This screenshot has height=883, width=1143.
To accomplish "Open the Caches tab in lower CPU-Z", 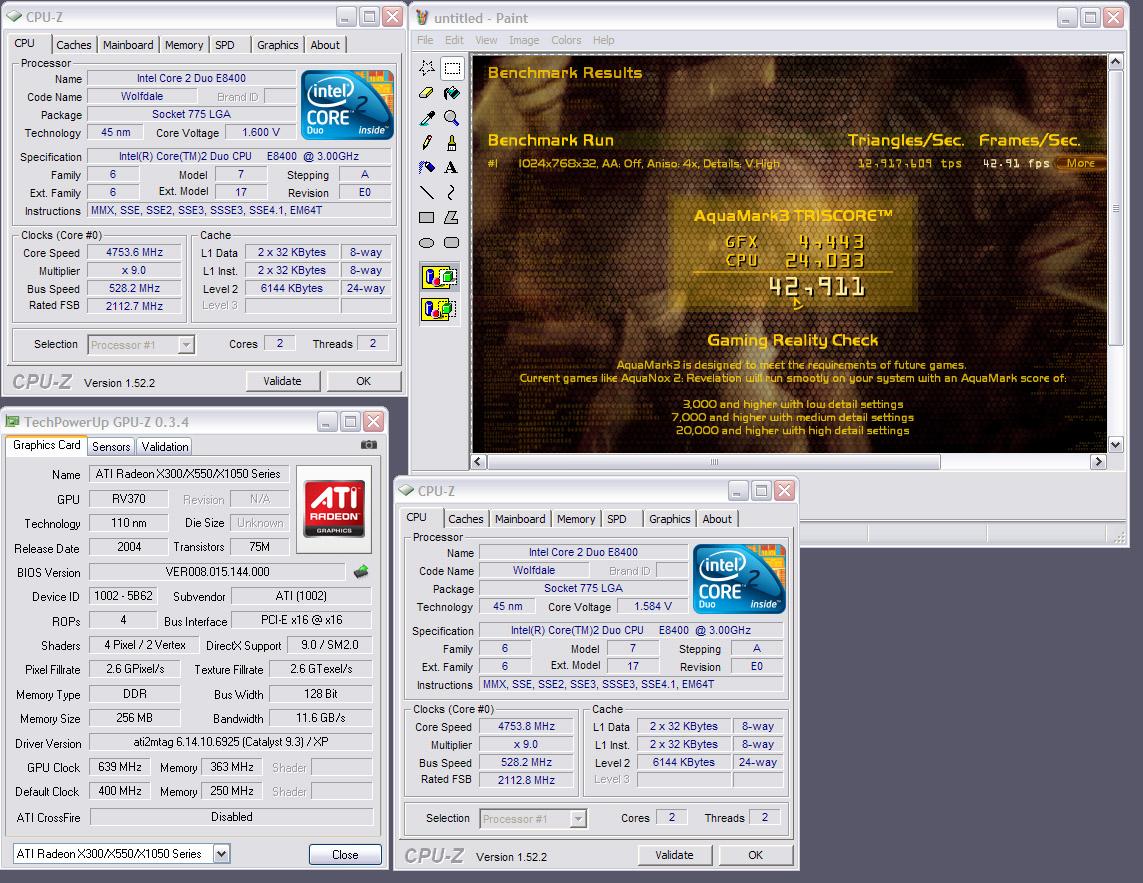I will pos(466,519).
